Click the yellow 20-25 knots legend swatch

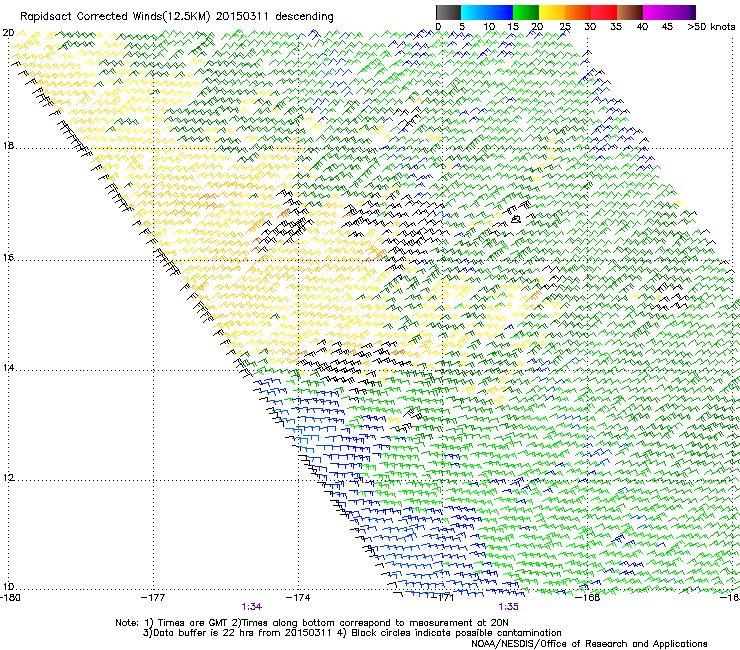click(x=552, y=12)
